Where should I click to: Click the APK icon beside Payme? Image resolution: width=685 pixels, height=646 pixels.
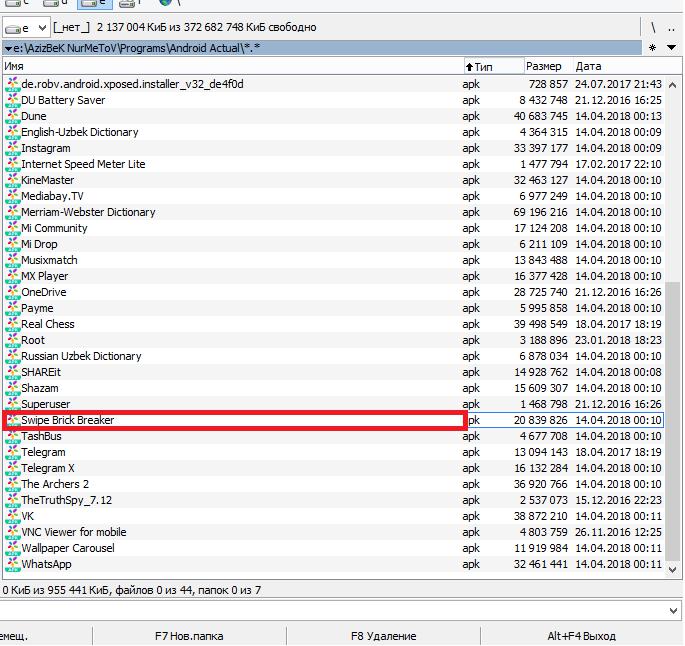[13, 308]
